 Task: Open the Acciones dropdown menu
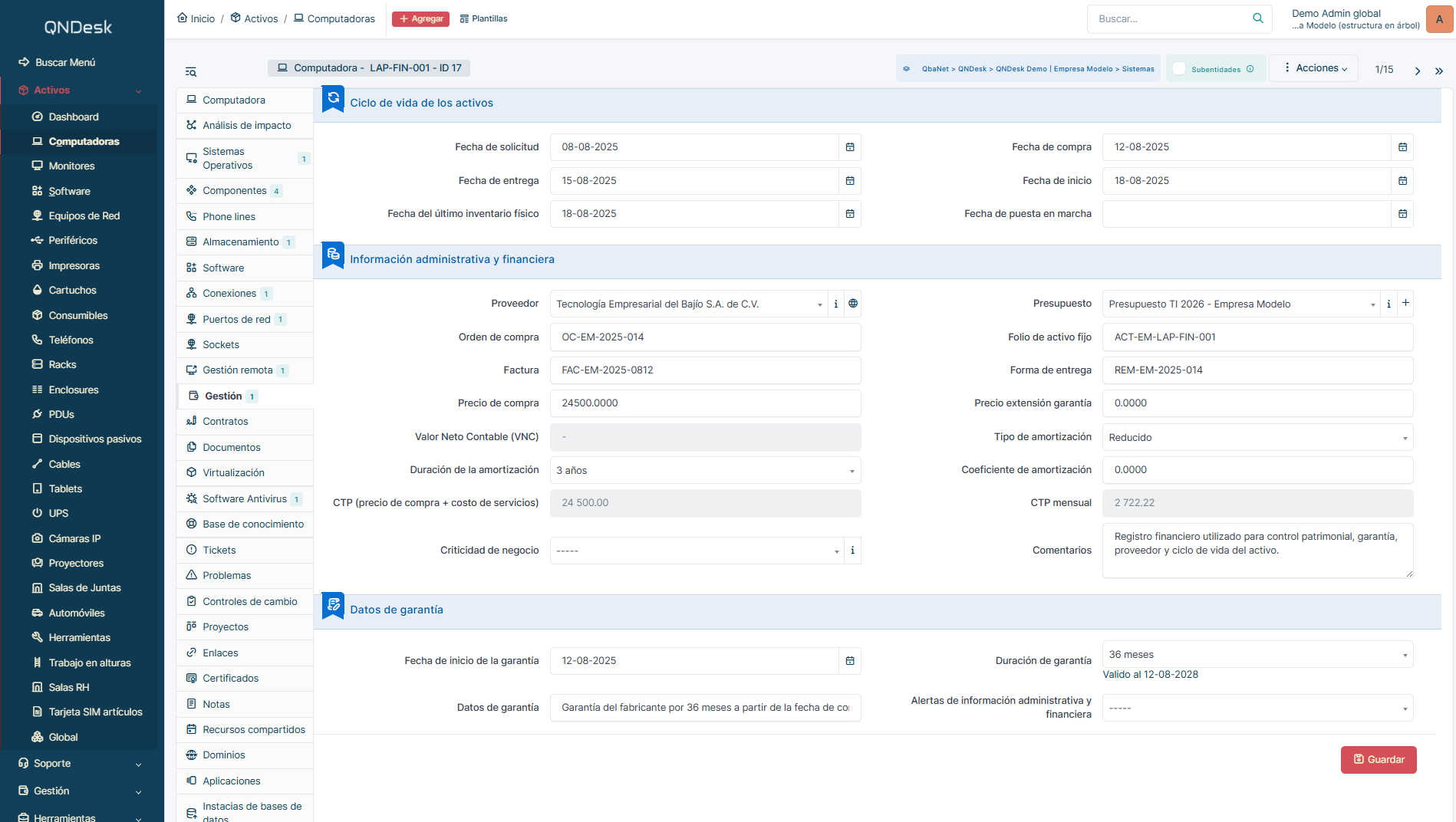point(1314,68)
